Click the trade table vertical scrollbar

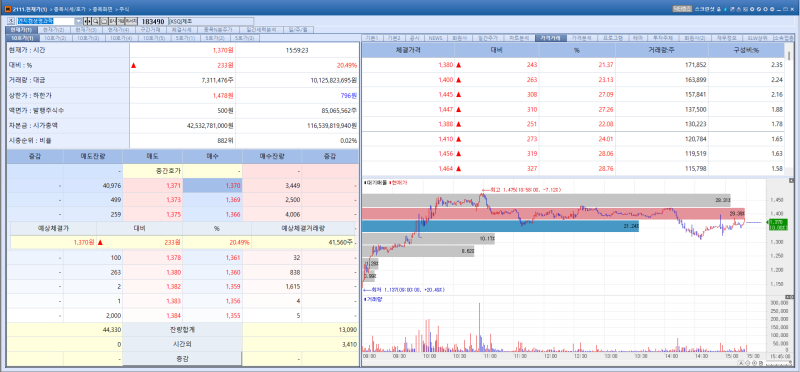tap(790, 108)
